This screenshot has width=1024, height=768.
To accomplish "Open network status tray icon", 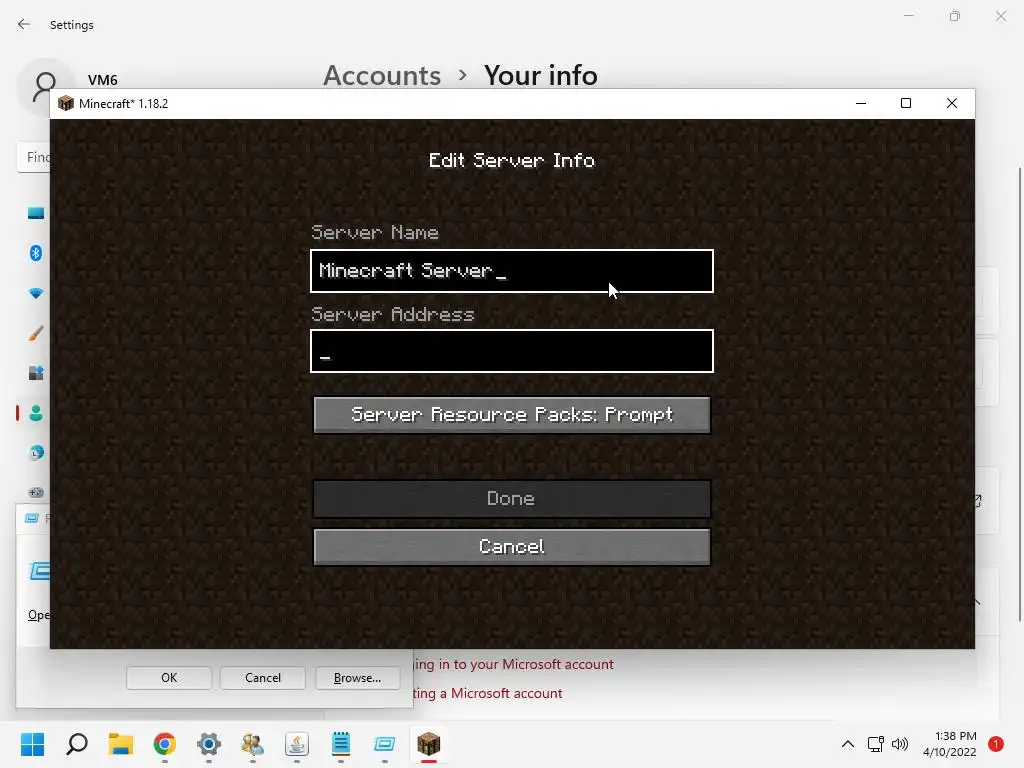I will pyautogui.click(x=876, y=744).
